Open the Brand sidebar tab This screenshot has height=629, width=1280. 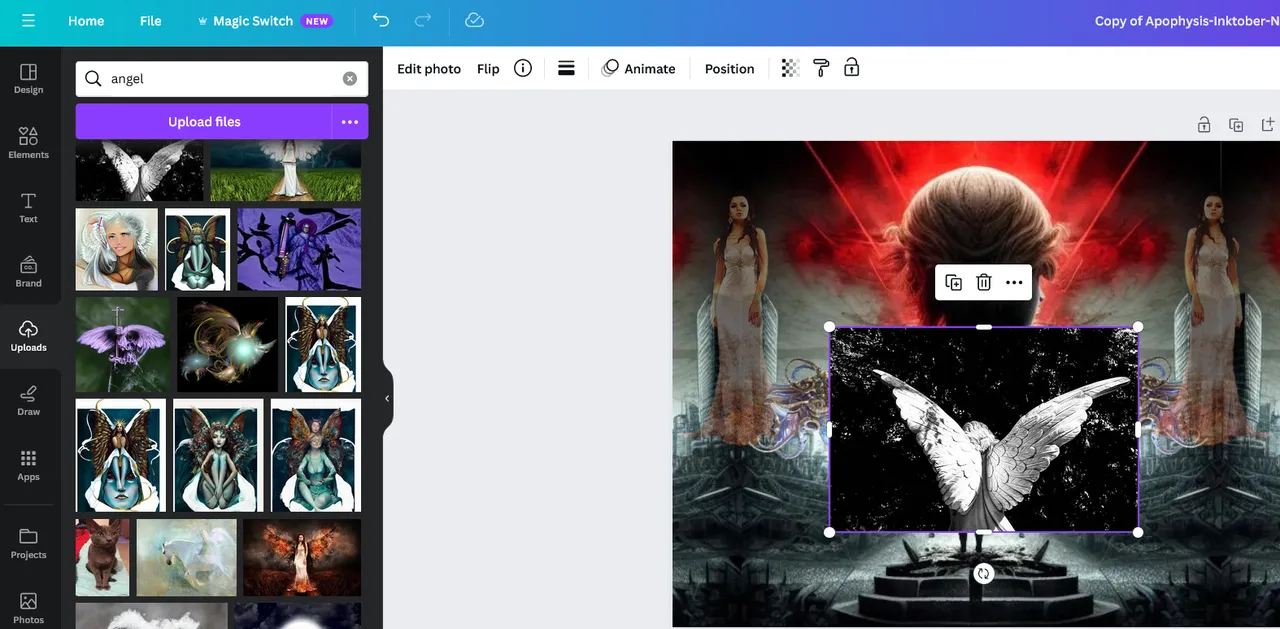(29, 272)
